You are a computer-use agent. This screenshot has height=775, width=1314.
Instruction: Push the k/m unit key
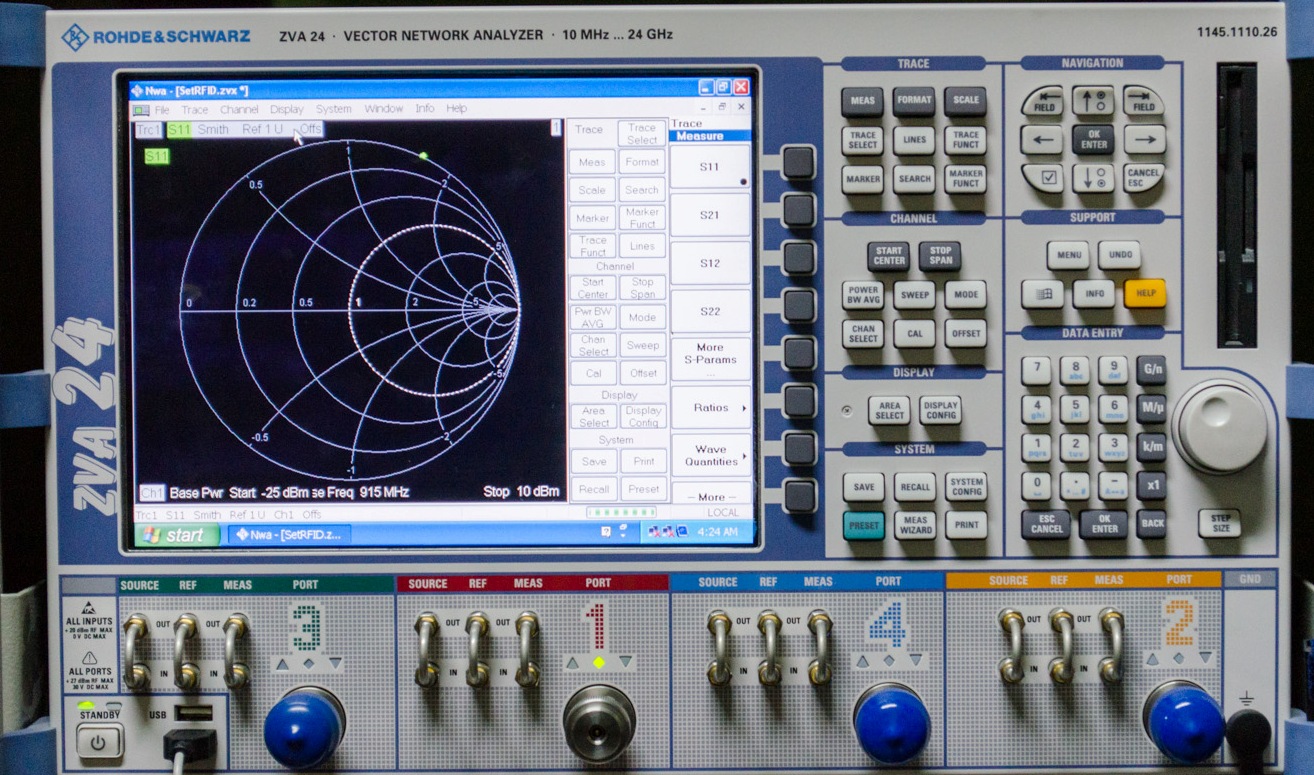[x=1151, y=447]
